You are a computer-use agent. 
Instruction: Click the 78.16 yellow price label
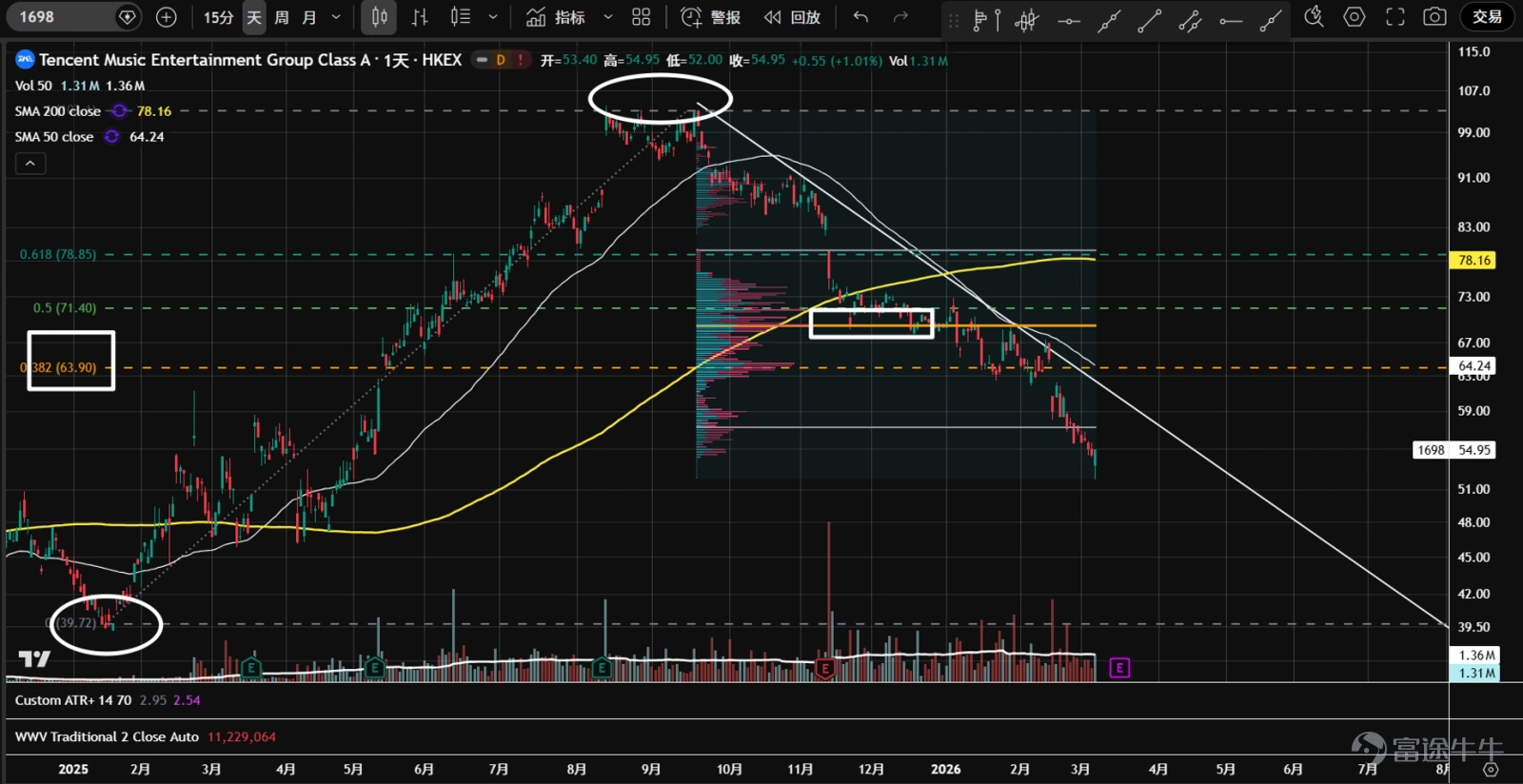pos(1474,261)
